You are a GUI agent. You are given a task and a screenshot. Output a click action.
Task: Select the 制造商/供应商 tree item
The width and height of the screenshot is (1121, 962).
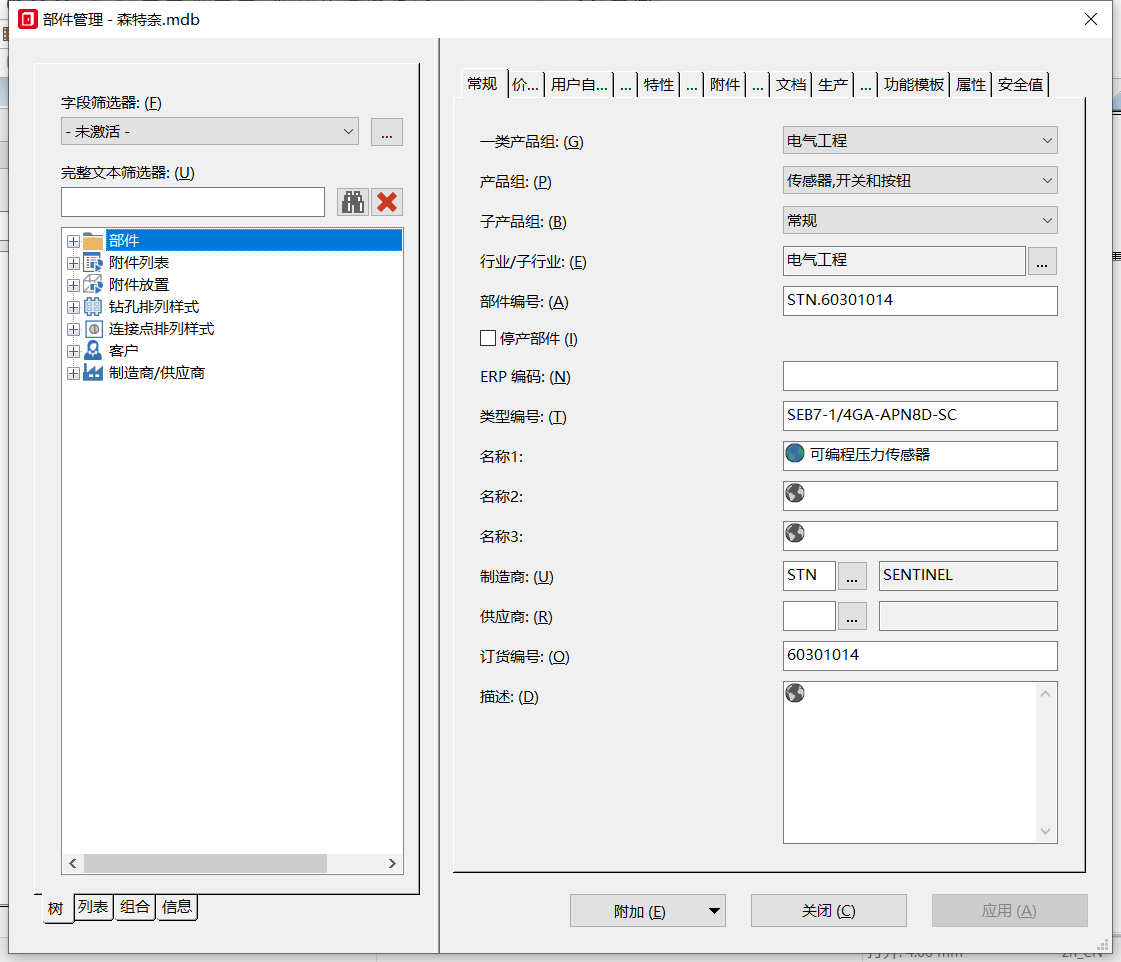[157, 373]
